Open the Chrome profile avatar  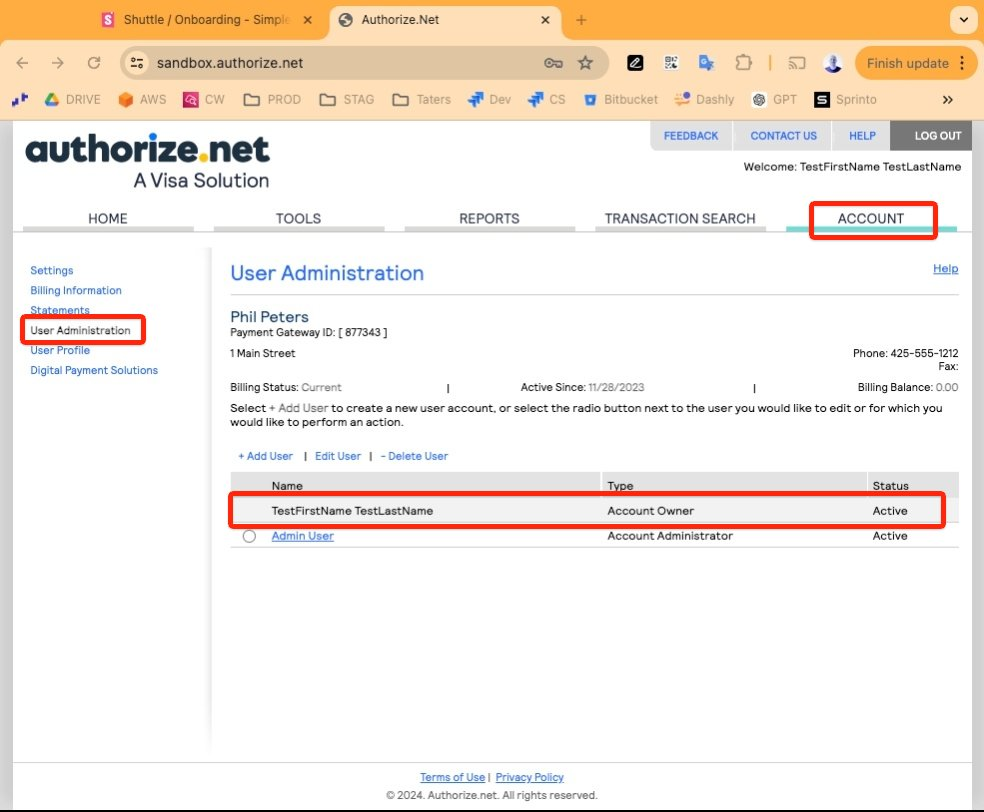point(833,63)
